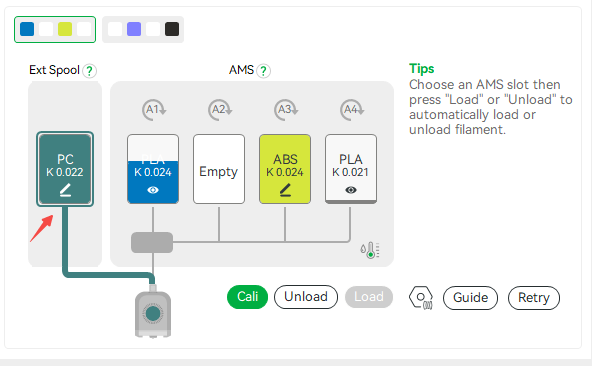Select the white PLA slot A4

coord(351,169)
